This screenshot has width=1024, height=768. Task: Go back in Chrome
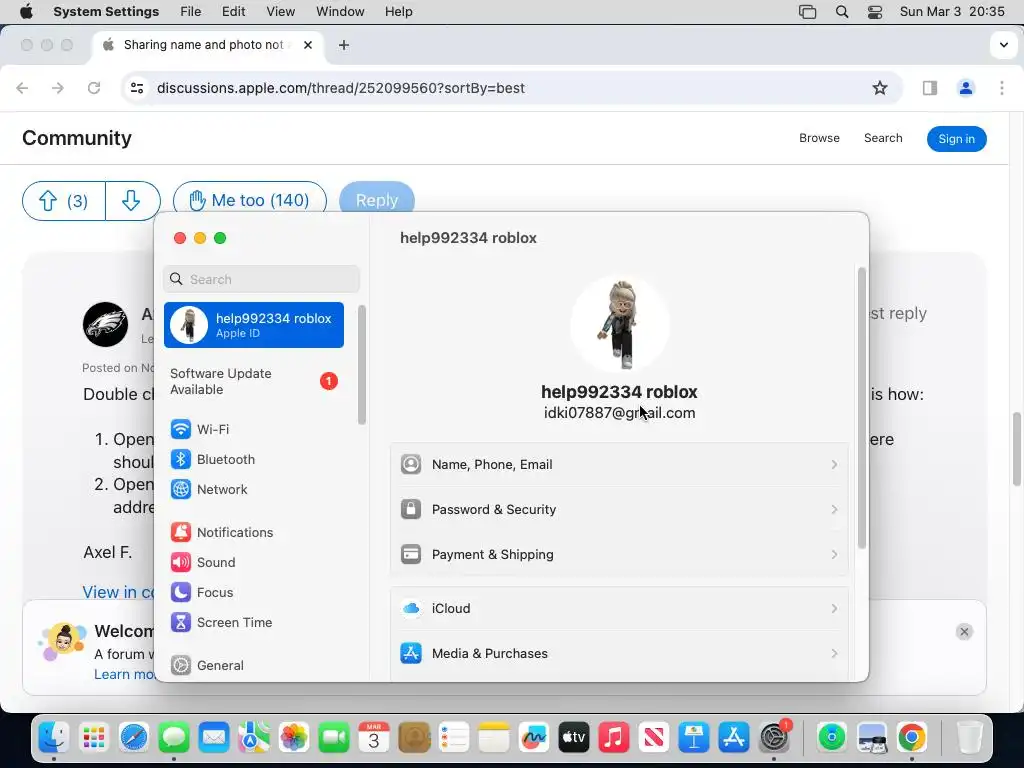pyautogui.click(x=22, y=88)
